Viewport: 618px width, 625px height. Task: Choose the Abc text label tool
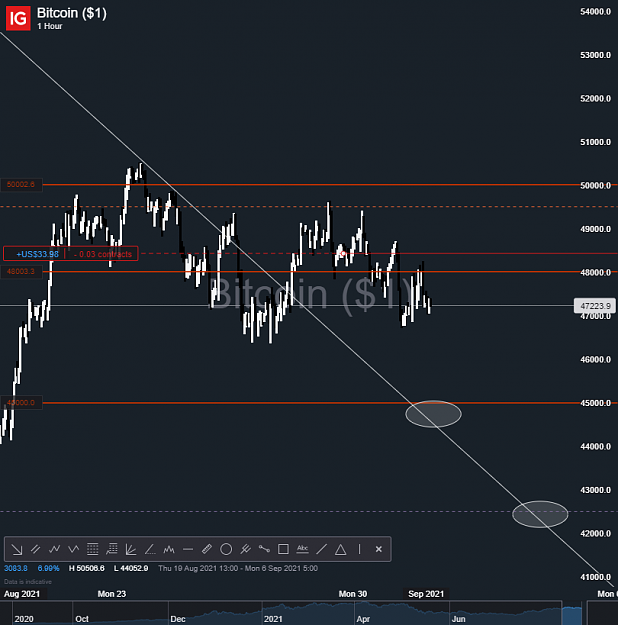302,550
